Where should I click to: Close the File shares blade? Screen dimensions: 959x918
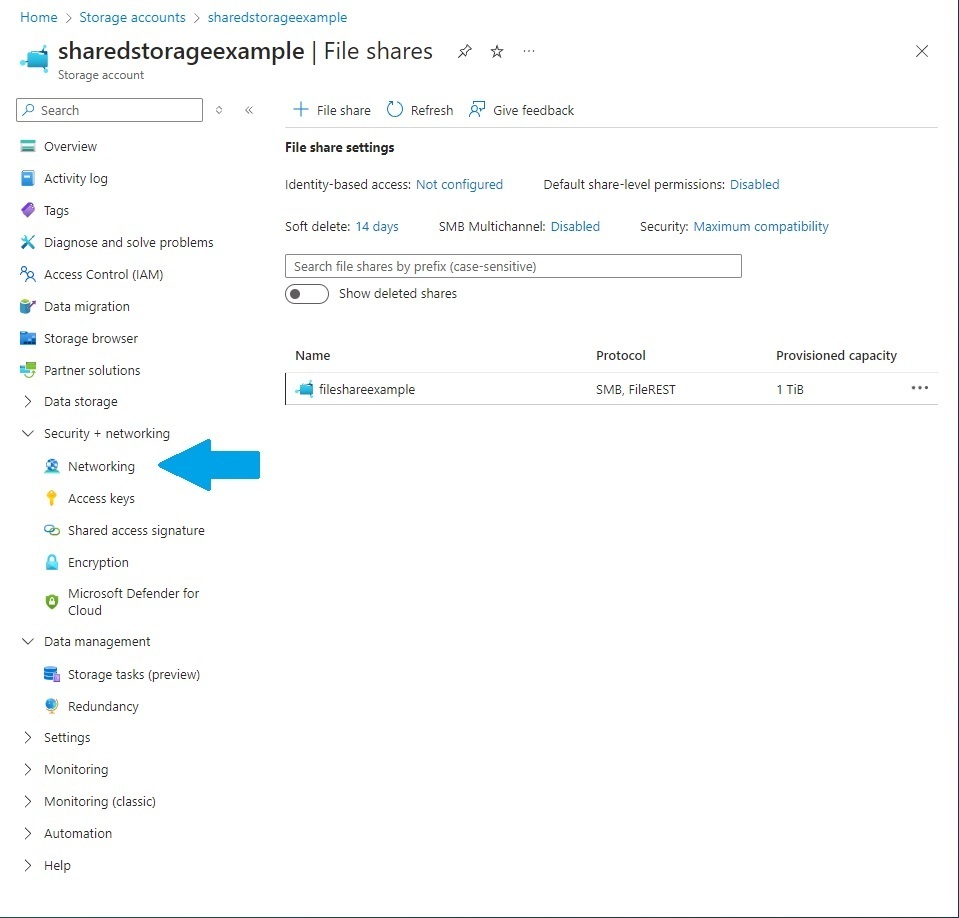[922, 51]
